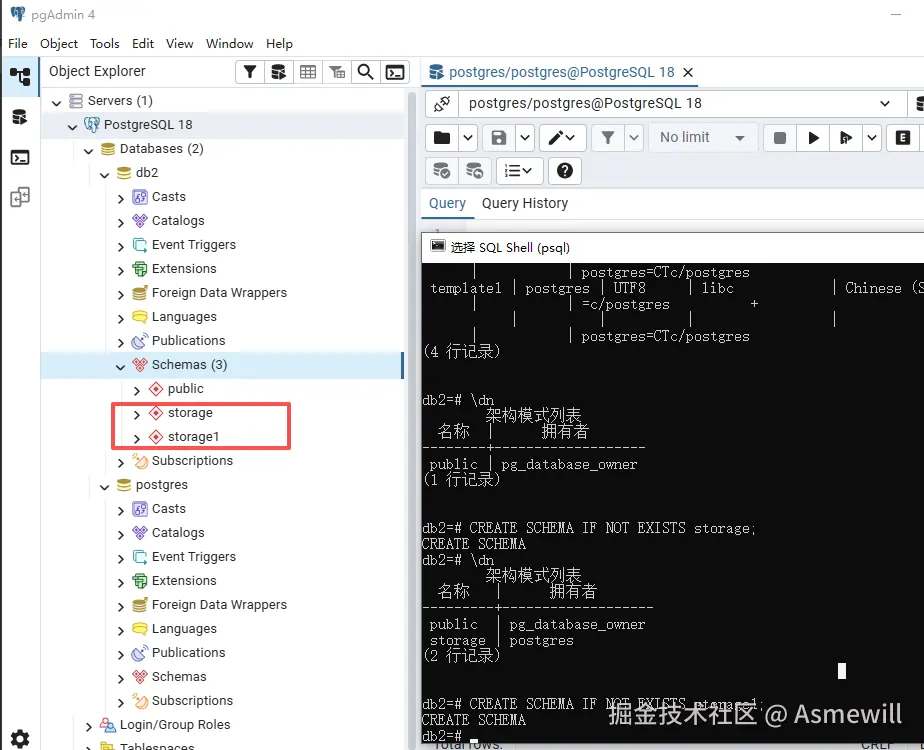Viewport: 924px width, 750px height.
Task: Click the Stop query button
Action: pos(780,138)
